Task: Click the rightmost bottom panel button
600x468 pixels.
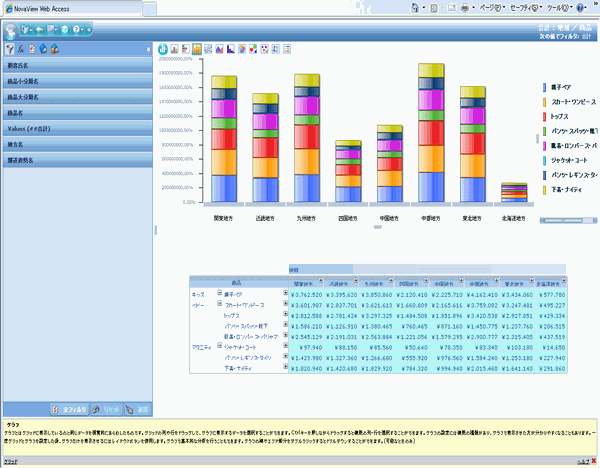Action: coord(137,409)
